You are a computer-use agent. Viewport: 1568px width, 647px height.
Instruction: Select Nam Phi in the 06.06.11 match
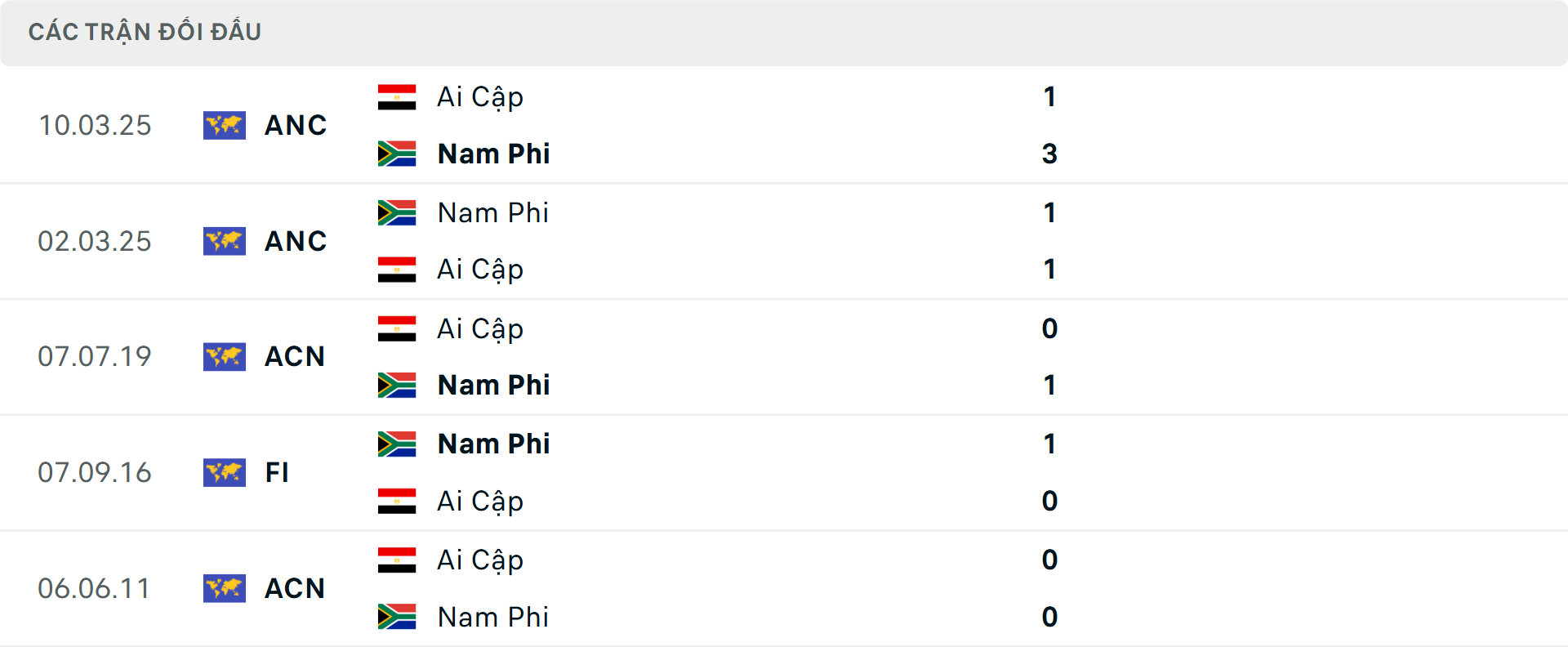pos(492,617)
